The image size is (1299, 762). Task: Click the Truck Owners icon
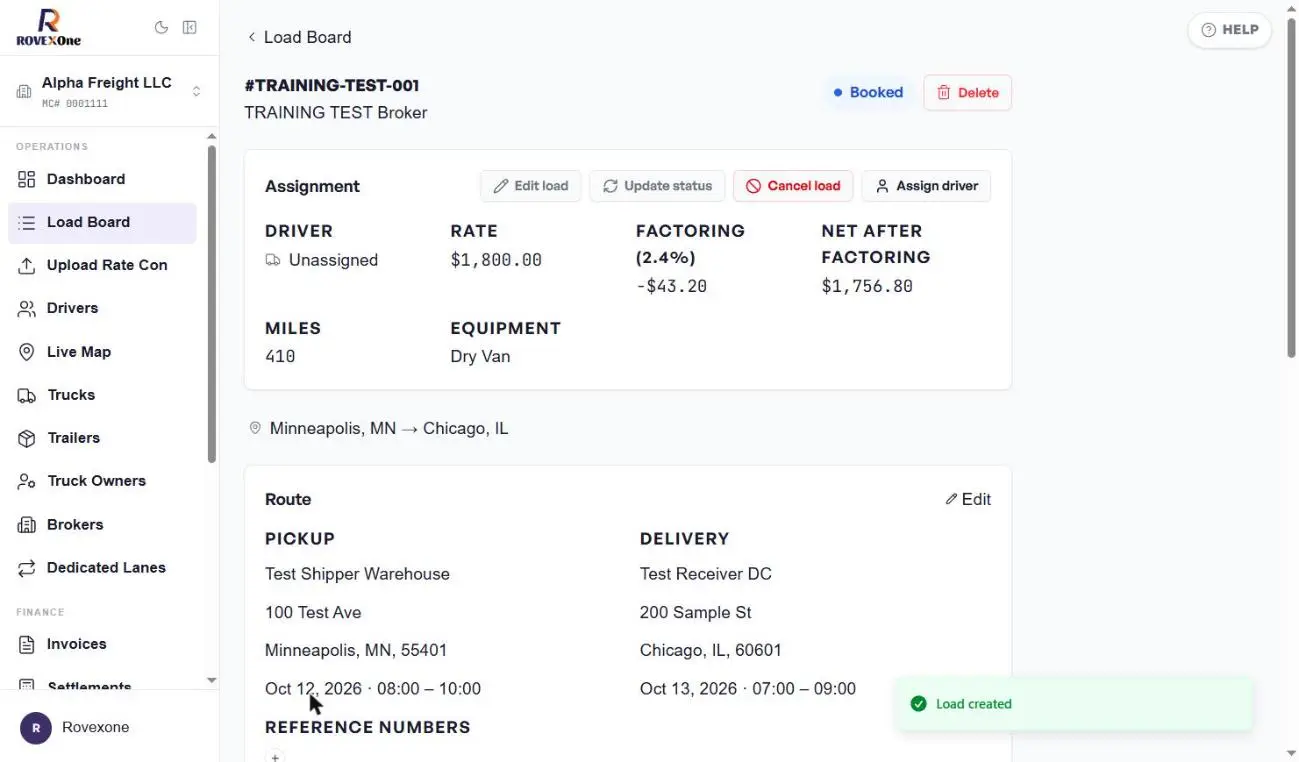click(x=27, y=481)
